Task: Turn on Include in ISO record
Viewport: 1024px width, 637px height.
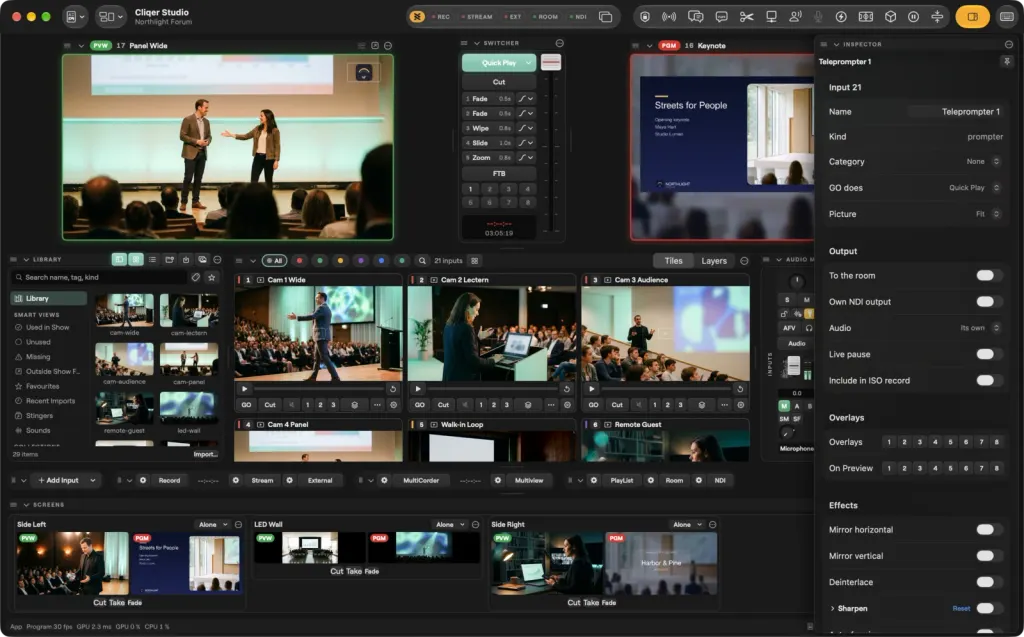Action: 985,380
